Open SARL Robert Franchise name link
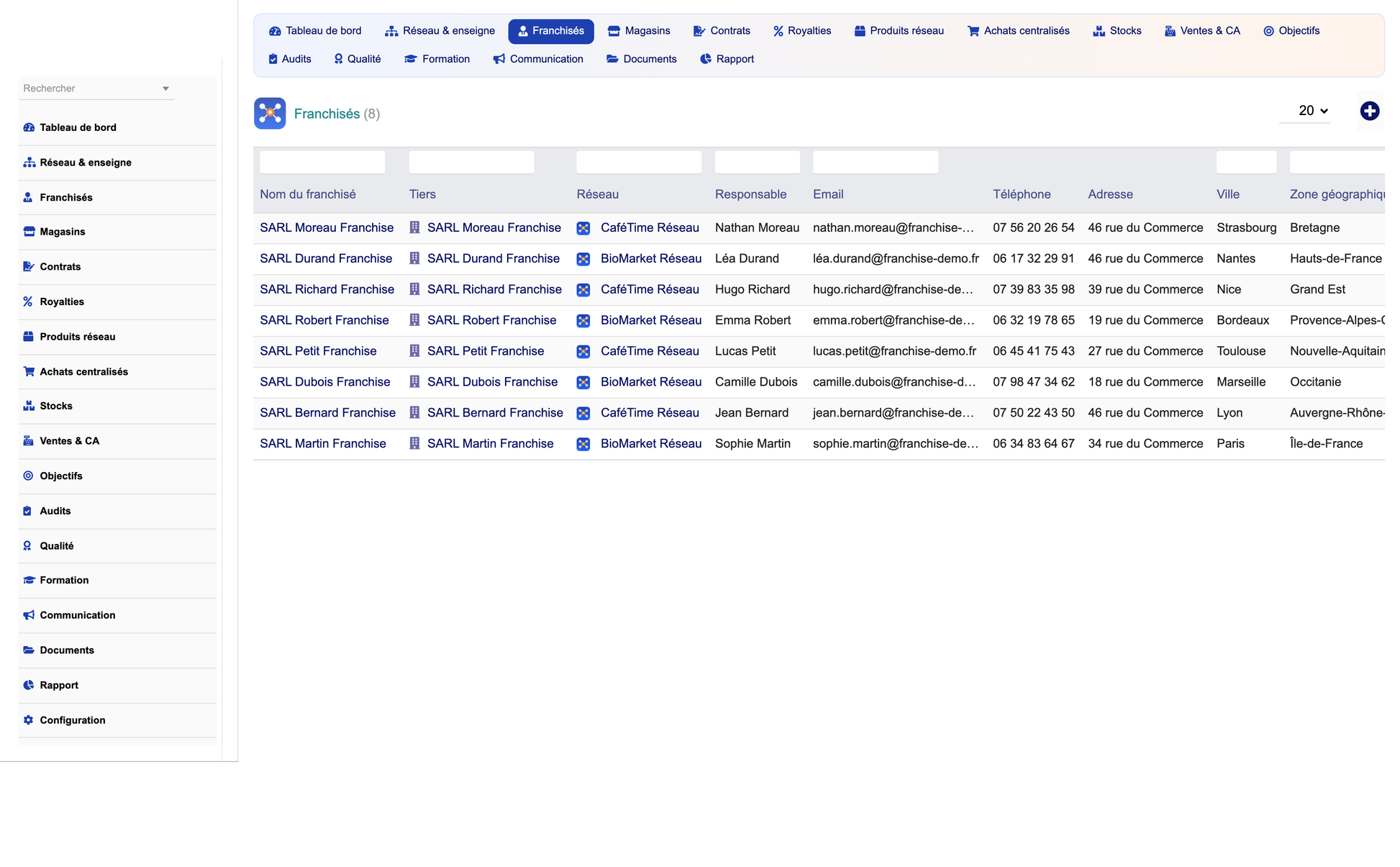 click(324, 320)
